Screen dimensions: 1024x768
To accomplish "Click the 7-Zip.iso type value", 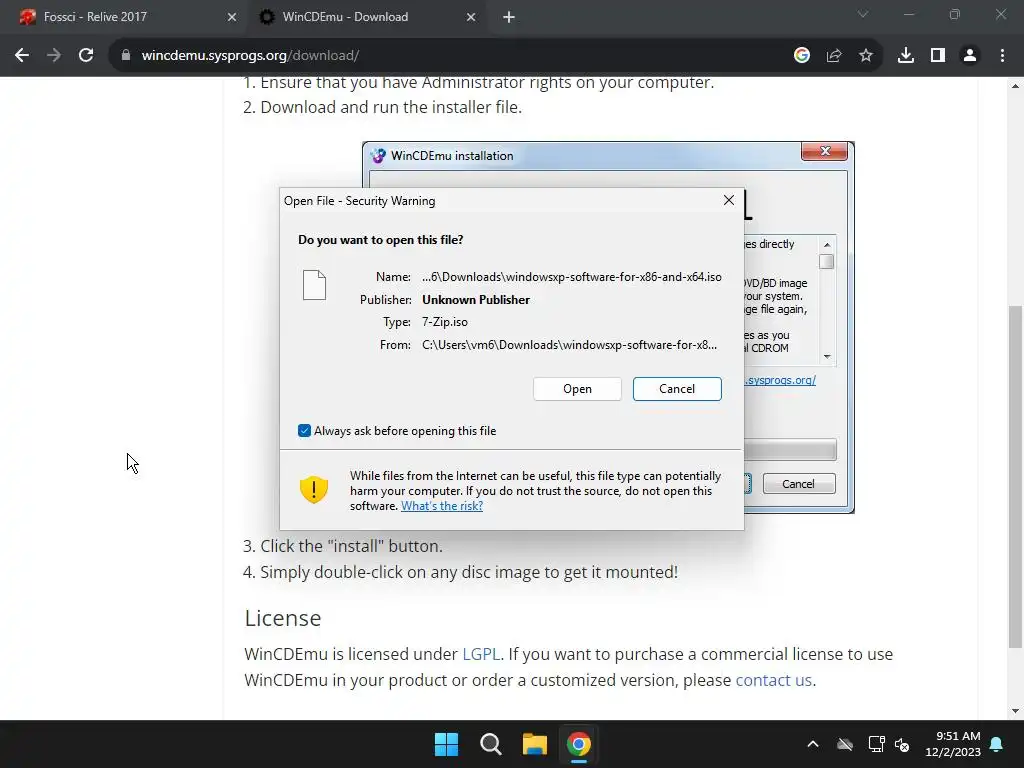I will (445, 322).
